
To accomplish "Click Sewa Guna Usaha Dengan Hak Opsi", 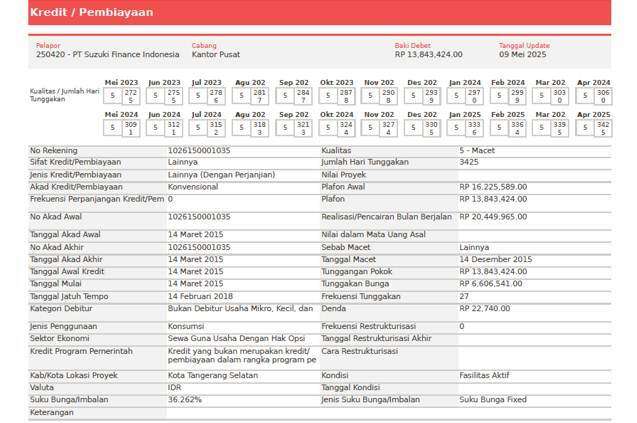I will 236,338.
